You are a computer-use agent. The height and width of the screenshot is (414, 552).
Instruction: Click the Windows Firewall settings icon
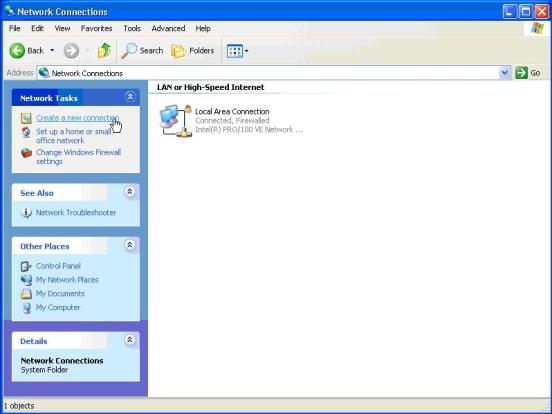26,153
